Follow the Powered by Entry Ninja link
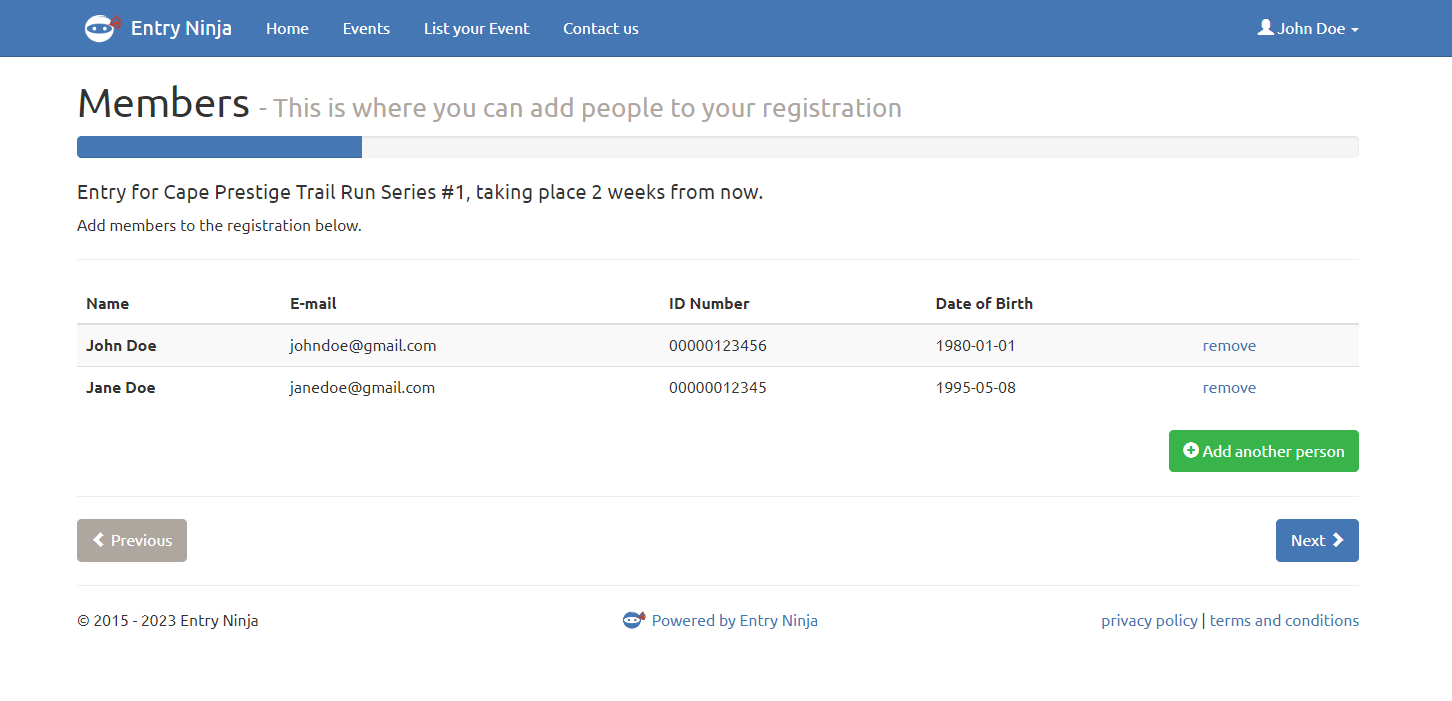Viewport: 1452px width, 701px height. pyautogui.click(x=734, y=620)
